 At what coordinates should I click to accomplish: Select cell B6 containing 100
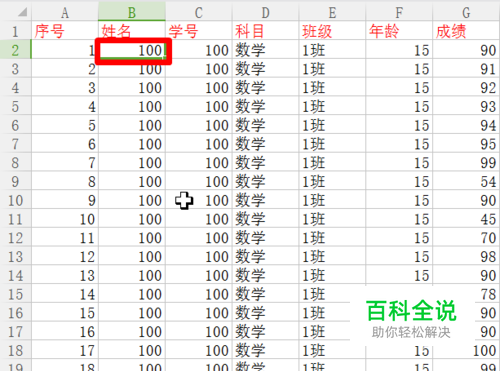132,125
